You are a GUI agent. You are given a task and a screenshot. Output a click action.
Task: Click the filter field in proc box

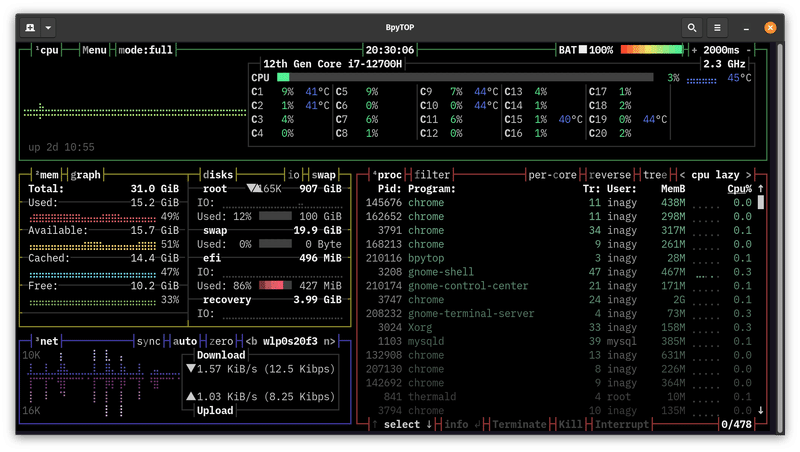(433, 174)
